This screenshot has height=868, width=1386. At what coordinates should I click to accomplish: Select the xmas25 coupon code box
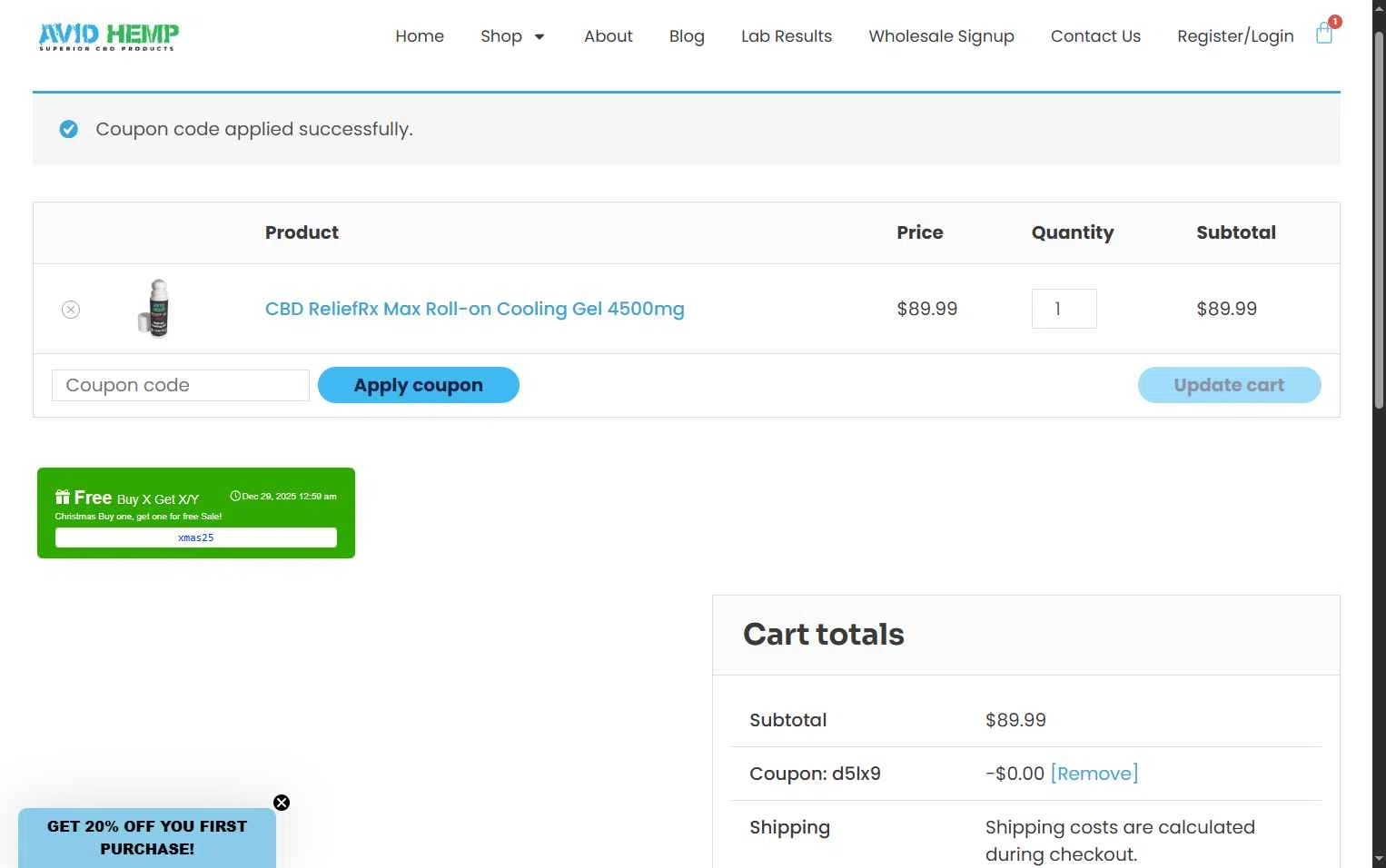click(x=196, y=538)
